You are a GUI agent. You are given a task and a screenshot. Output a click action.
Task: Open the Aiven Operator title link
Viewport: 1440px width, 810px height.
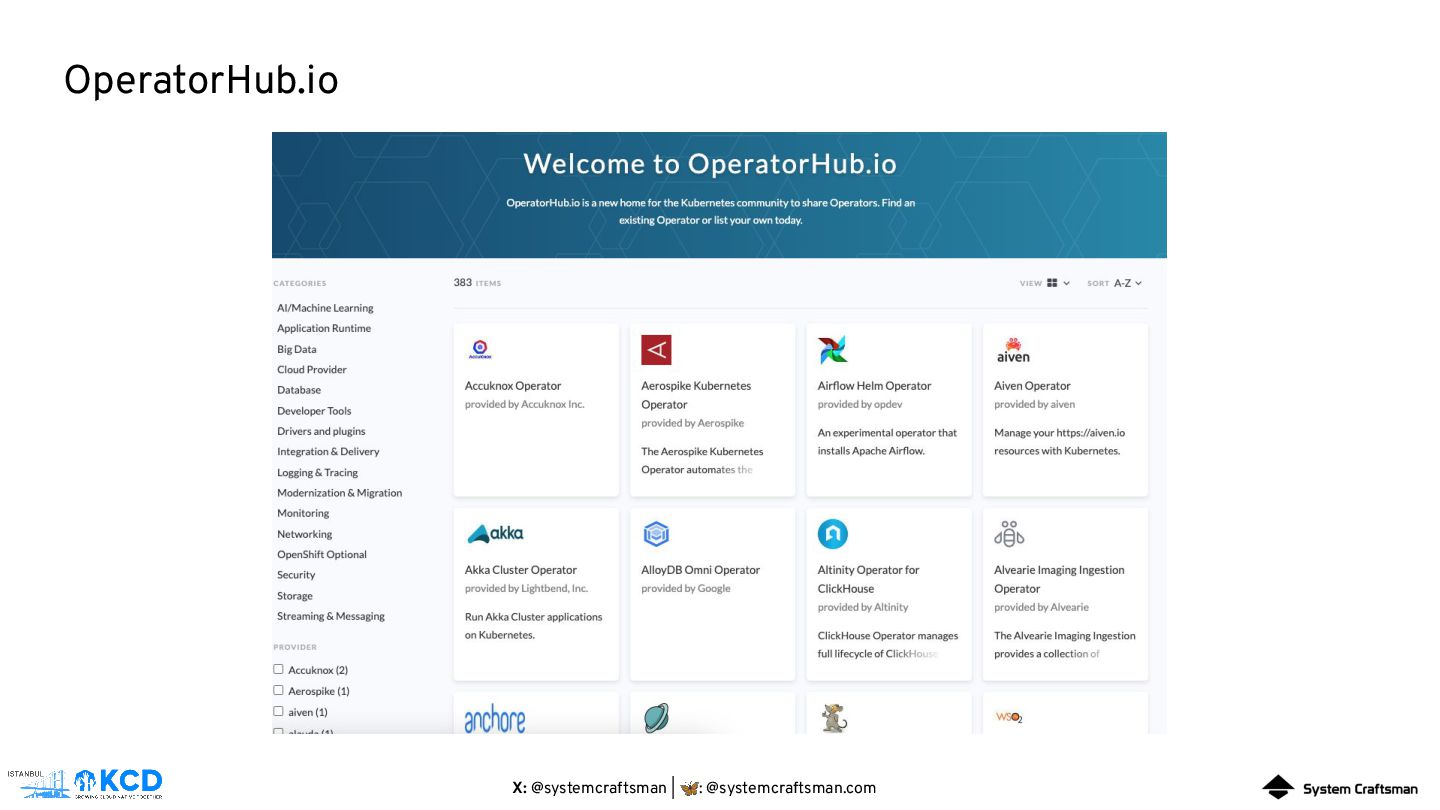click(x=1032, y=386)
